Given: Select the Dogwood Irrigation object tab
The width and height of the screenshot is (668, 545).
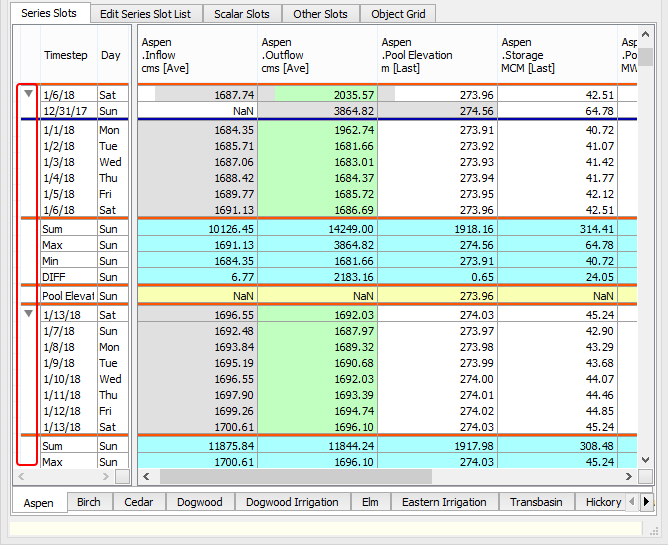Looking at the screenshot, I should (292, 502).
